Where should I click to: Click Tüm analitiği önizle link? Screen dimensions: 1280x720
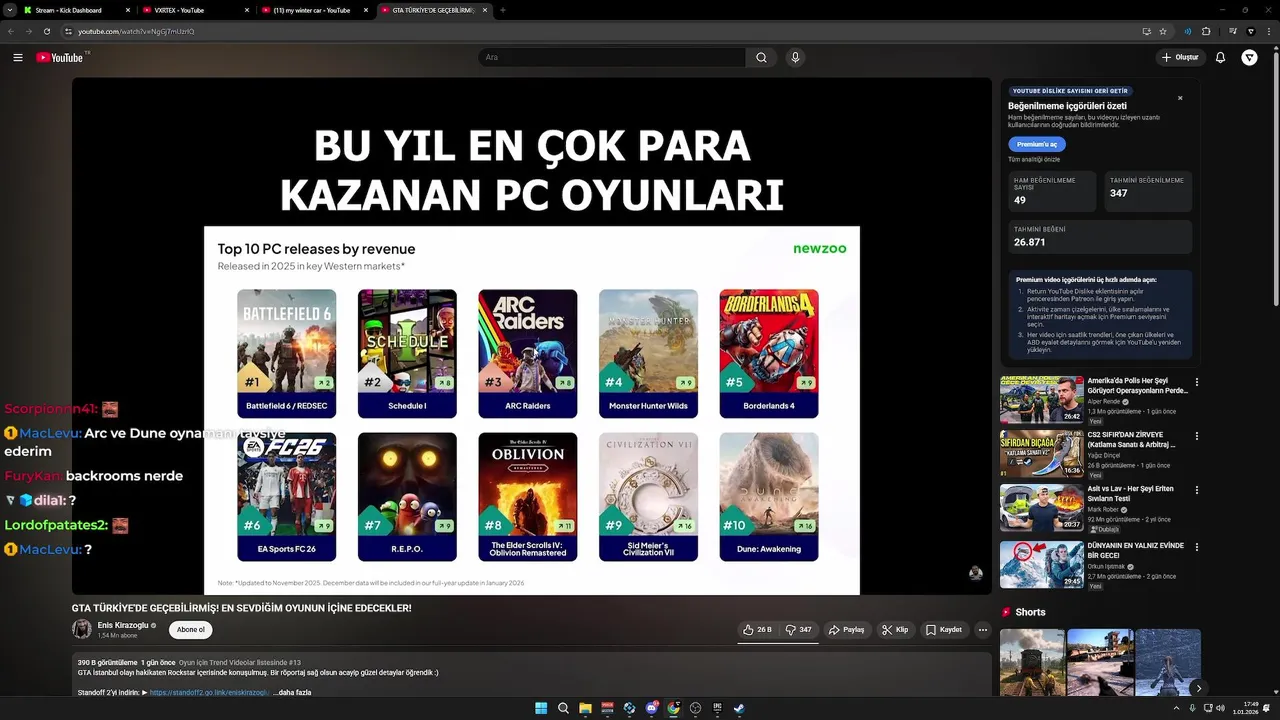[x=1034, y=159]
